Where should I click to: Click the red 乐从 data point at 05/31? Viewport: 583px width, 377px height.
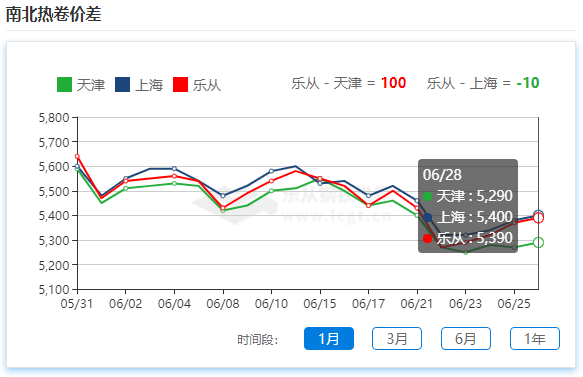[x=77, y=157]
